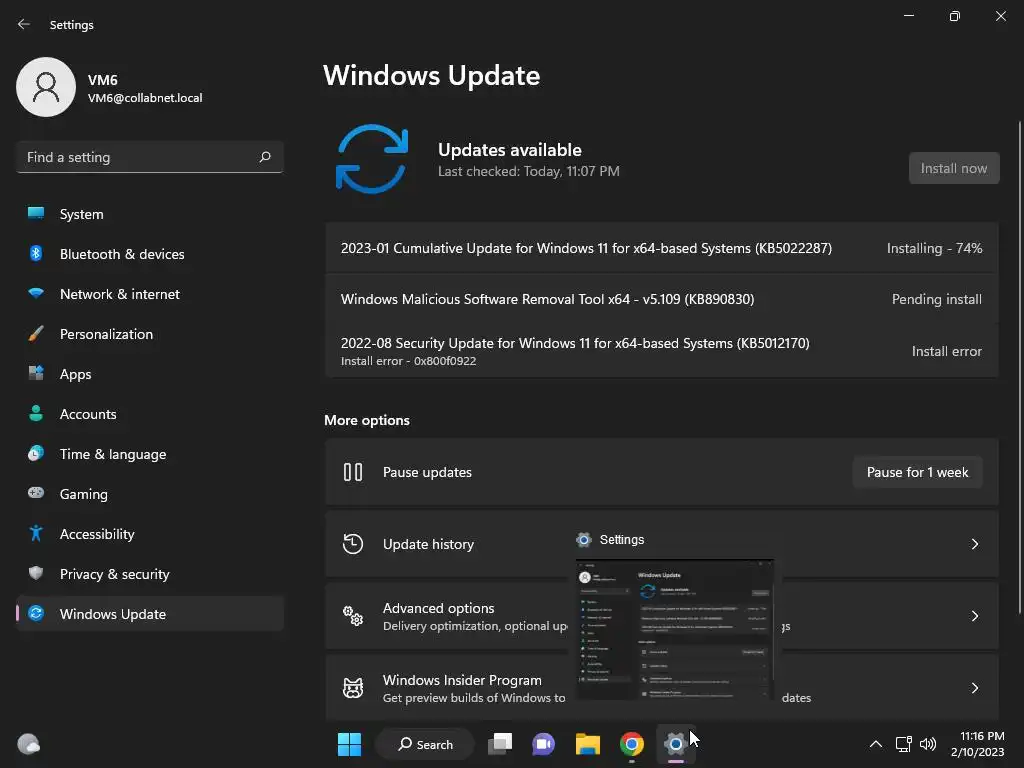The height and width of the screenshot is (768, 1024).
Task: Select the KB5012170 Security Update entry
Action: tap(662, 351)
